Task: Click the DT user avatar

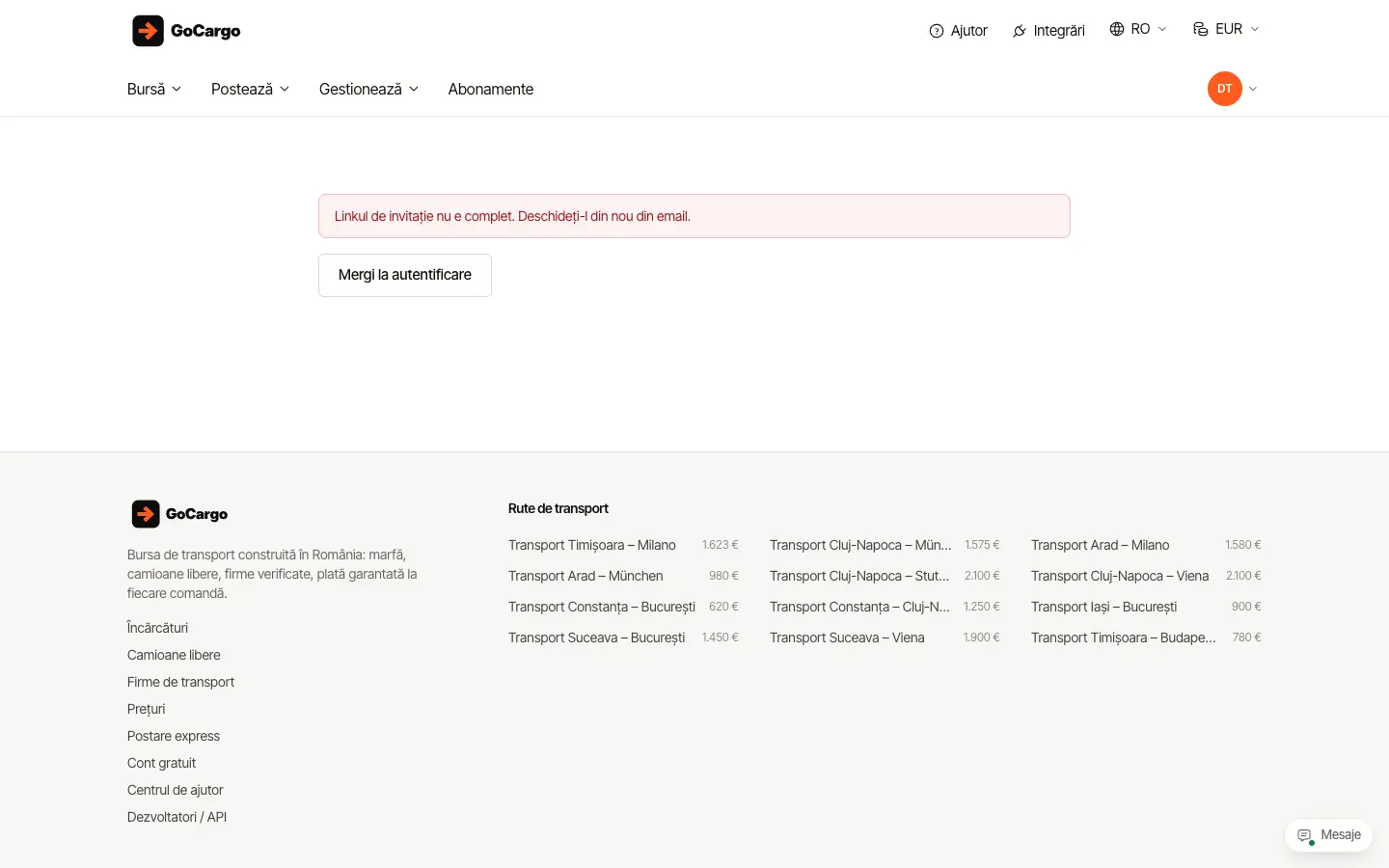Action: click(1224, 89)
